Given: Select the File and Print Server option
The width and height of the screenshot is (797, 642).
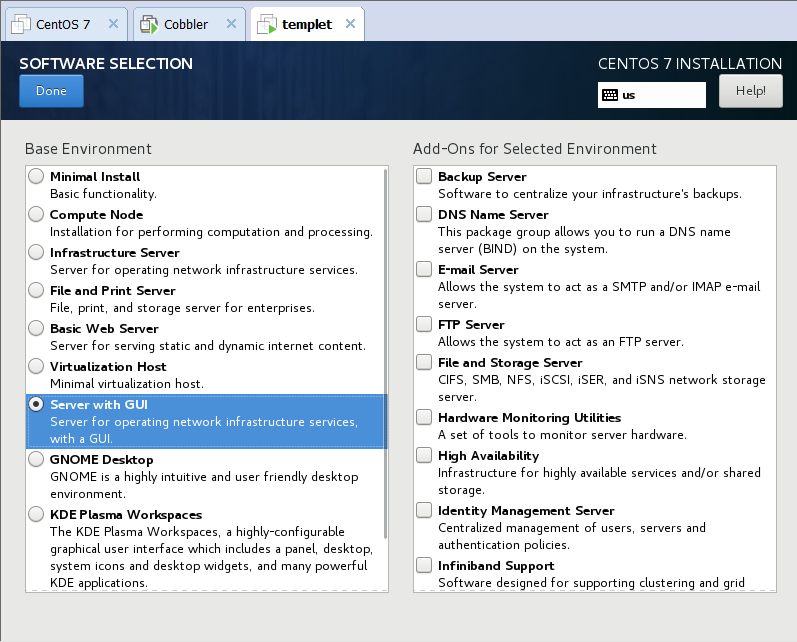Looking at the screenshot, I should click(36, 290).
